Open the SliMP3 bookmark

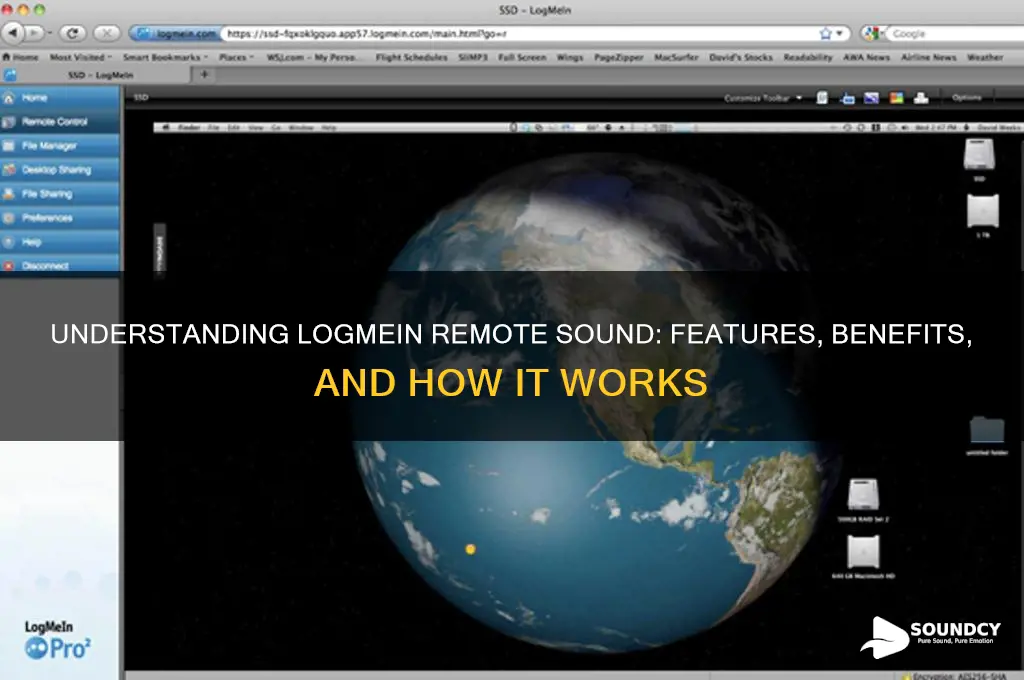coord(473,57)
